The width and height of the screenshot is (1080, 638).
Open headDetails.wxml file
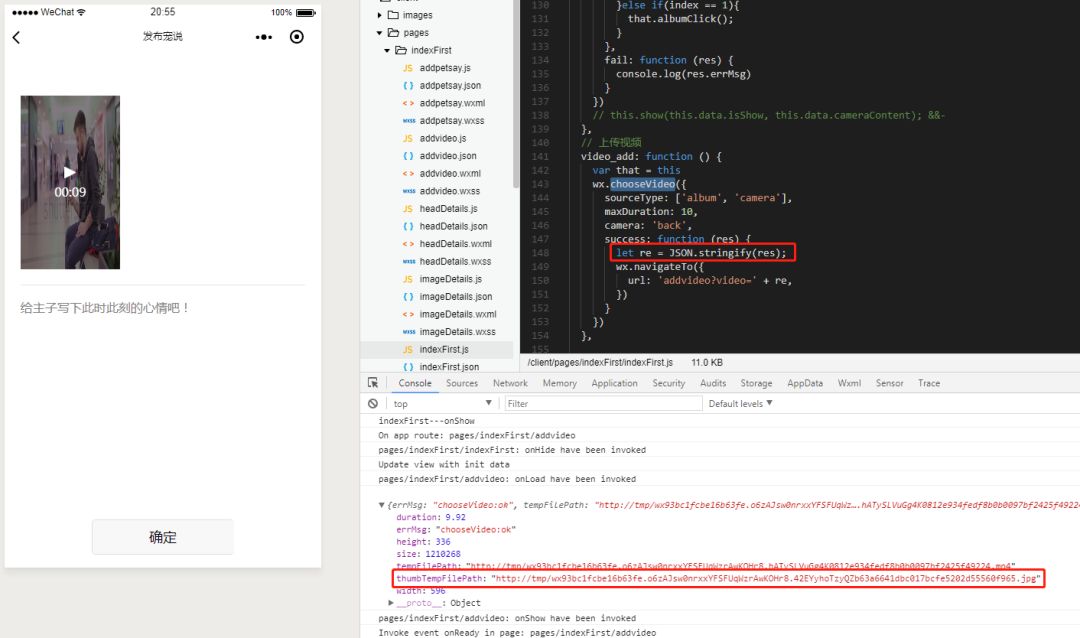tap(455, 244)
